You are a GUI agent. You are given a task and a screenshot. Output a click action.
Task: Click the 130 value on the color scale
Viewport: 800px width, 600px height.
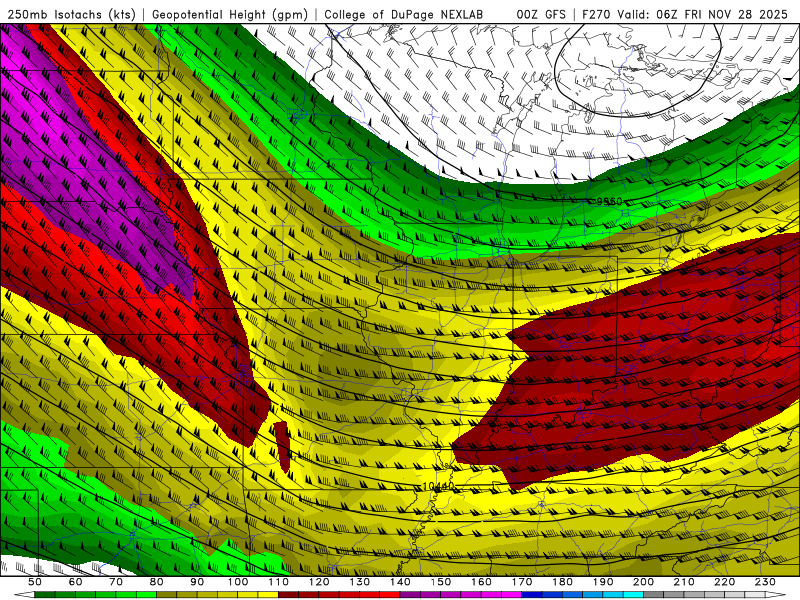click(x=359, y=582)
